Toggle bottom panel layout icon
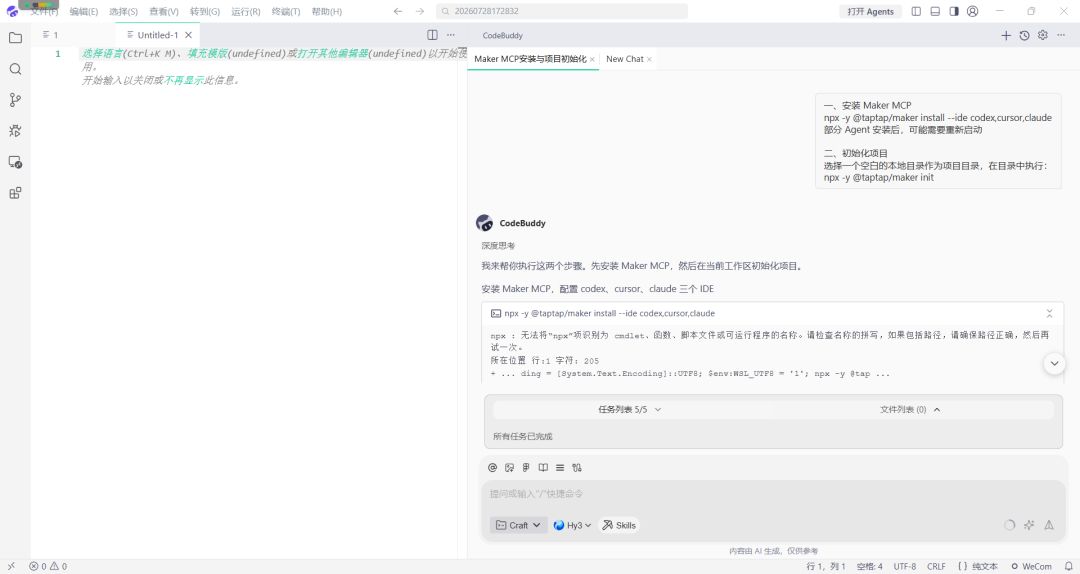Image resolution: width=1080 pixels, height=574 pixels. [x=935, y=11]
